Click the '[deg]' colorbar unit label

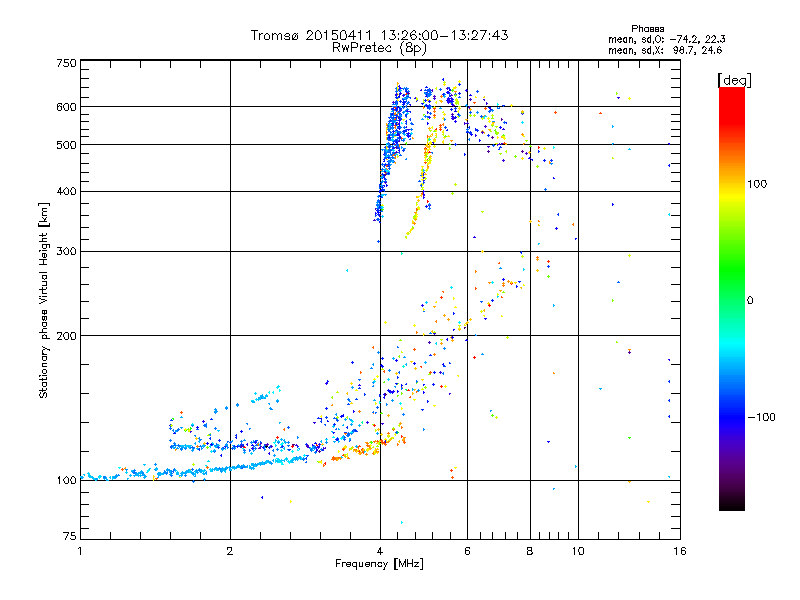(734, 80)
